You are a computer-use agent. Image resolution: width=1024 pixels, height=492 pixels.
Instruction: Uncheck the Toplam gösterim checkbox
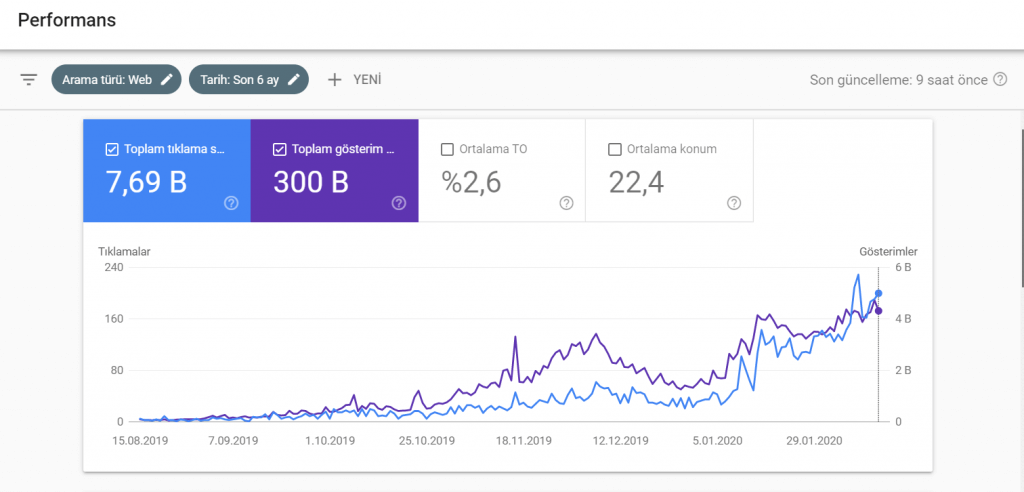[x=280, y=150]
